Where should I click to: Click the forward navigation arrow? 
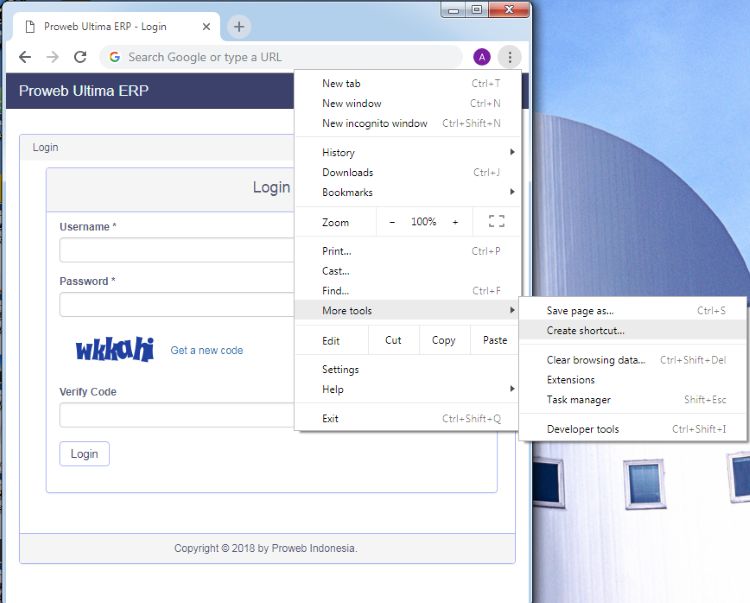53,57
